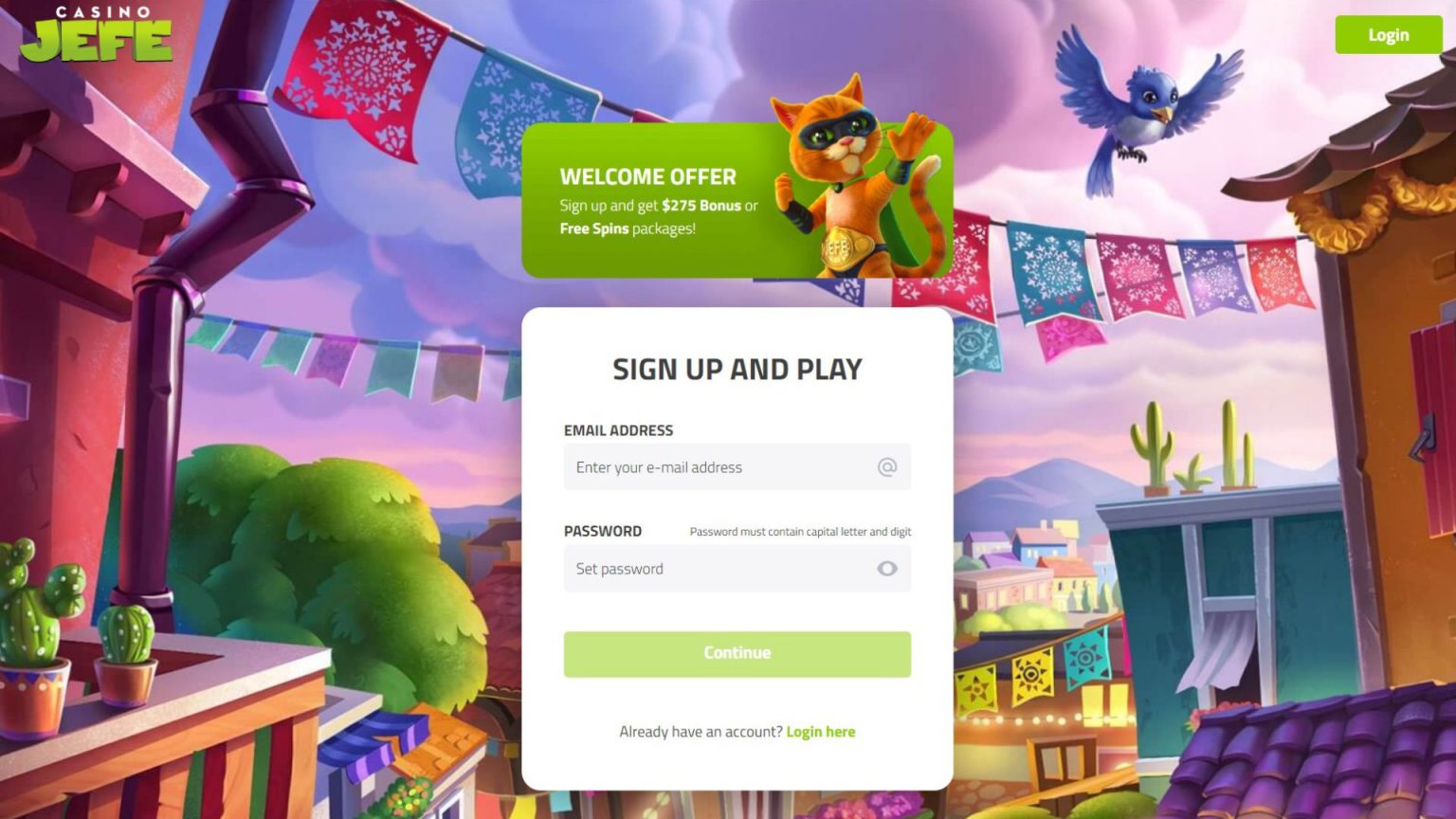Click the PASSWORD label
This screenshot has height=819, width=1456.
click(x=603, y=532)
